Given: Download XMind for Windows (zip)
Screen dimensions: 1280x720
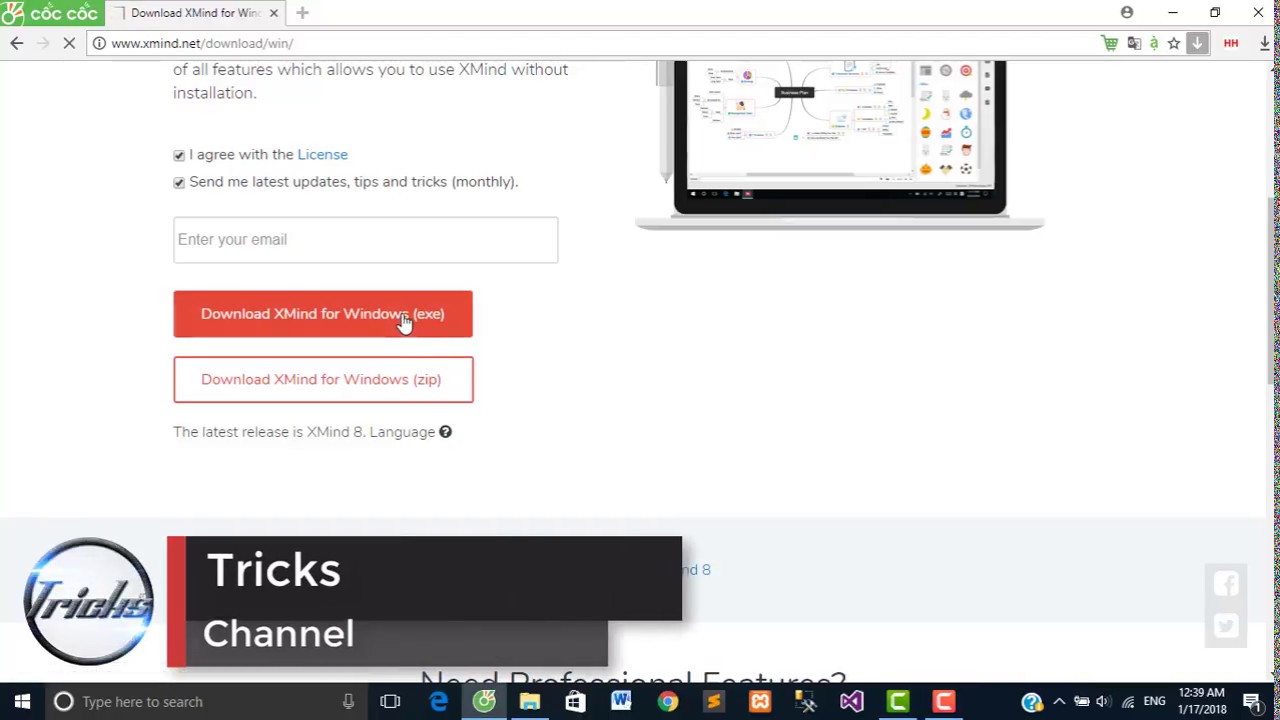Looking at the screenshot, I should [x=323, y=380].
